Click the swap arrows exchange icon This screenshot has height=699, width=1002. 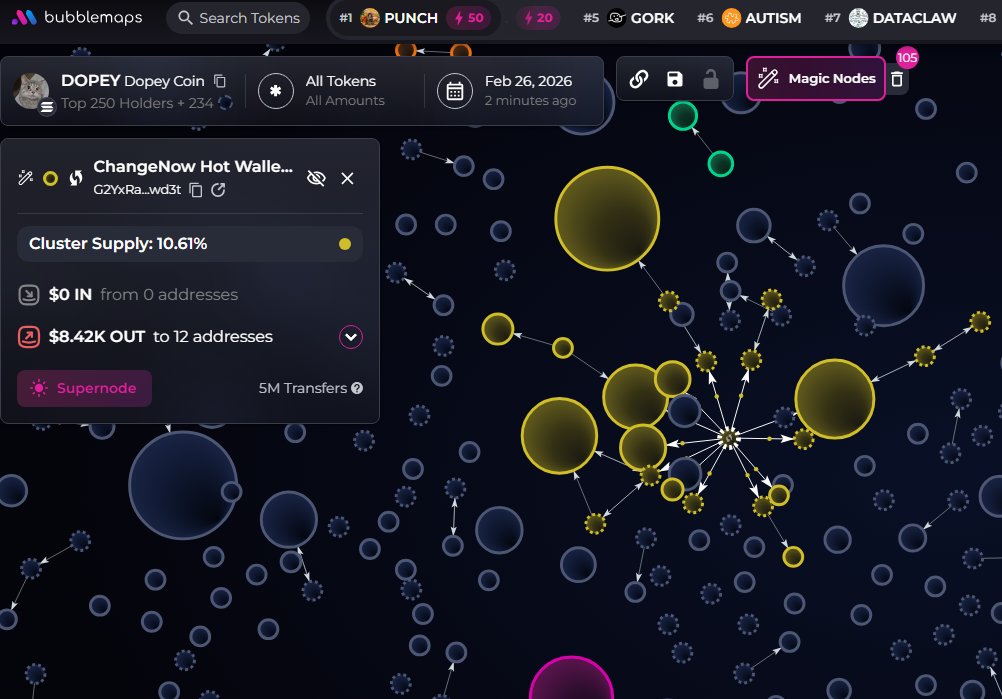pos(75,178)
